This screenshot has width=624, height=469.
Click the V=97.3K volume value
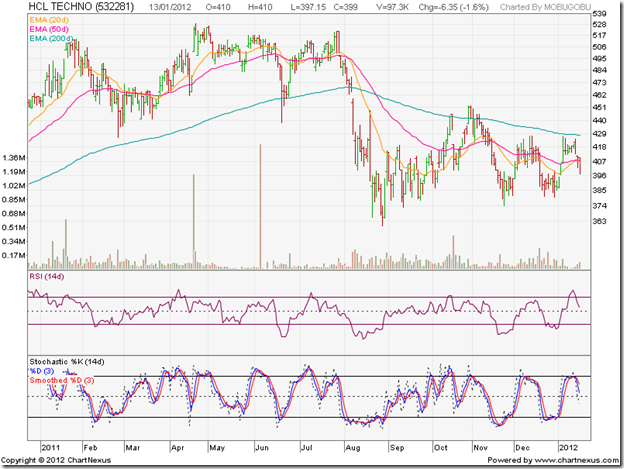point(392,7)
